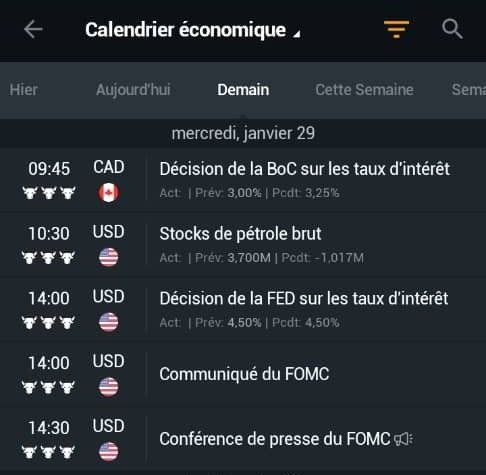
Task: Switch to the Aujourd'hui tab
Action: pyautogui.click(x=133, y=90)
